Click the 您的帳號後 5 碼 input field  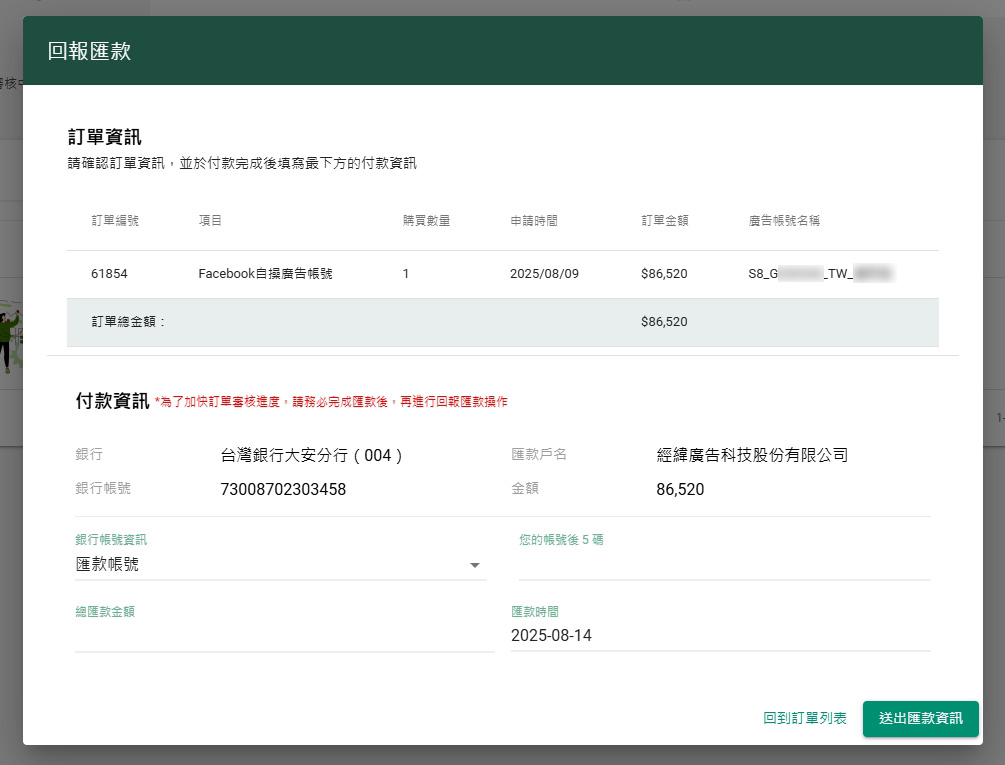coord(723,565)
